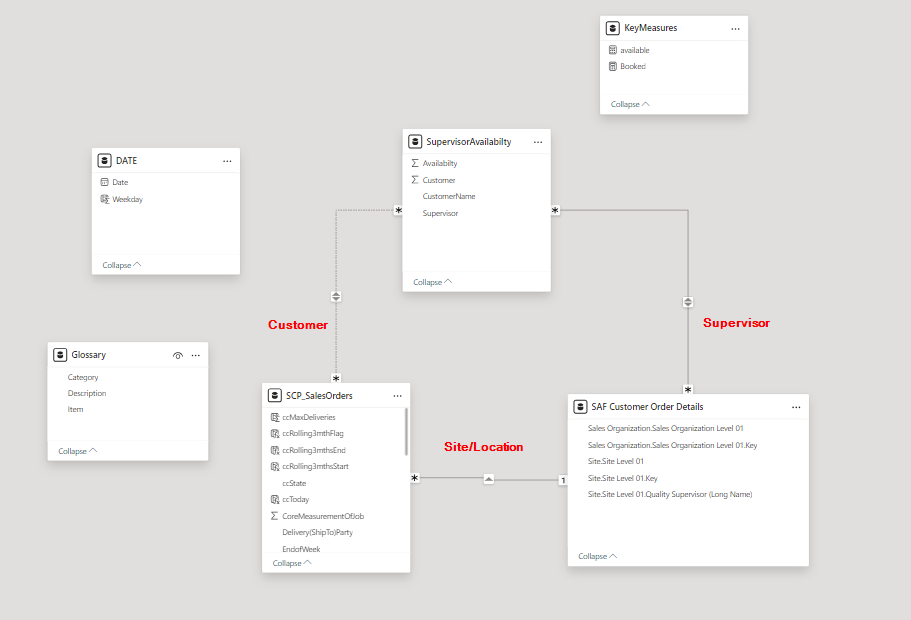Select the ccState field
The height and width of the screenshot is (620, 911).
point(294,483)
